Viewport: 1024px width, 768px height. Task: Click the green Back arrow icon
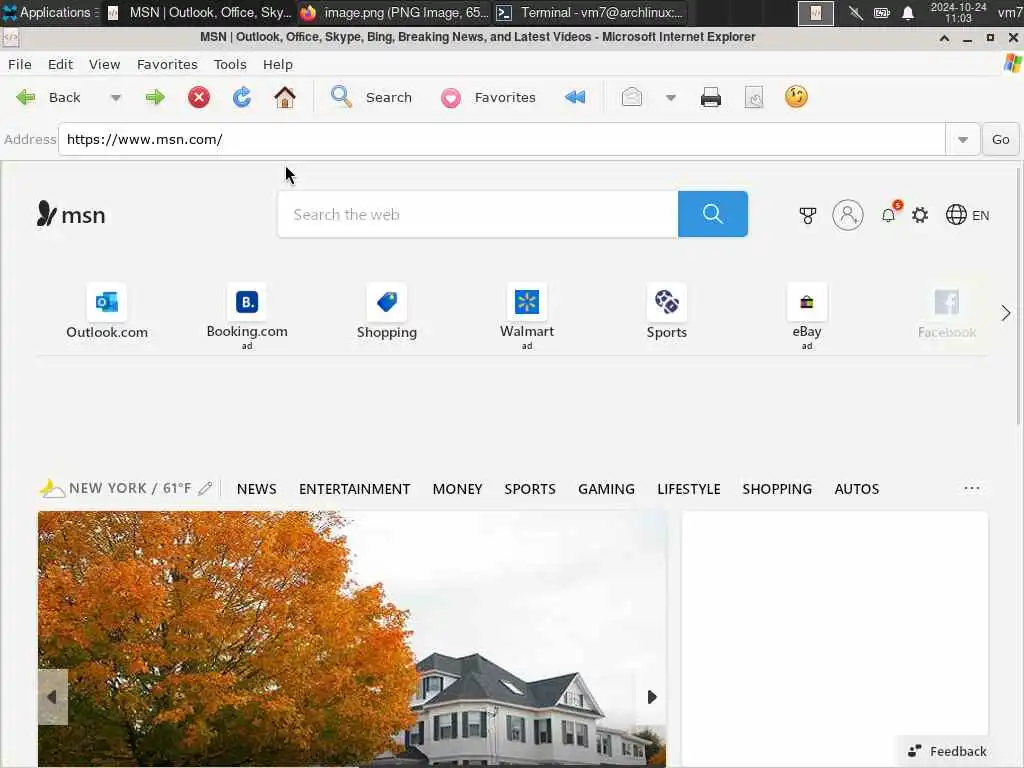click(x=25, y=97)
